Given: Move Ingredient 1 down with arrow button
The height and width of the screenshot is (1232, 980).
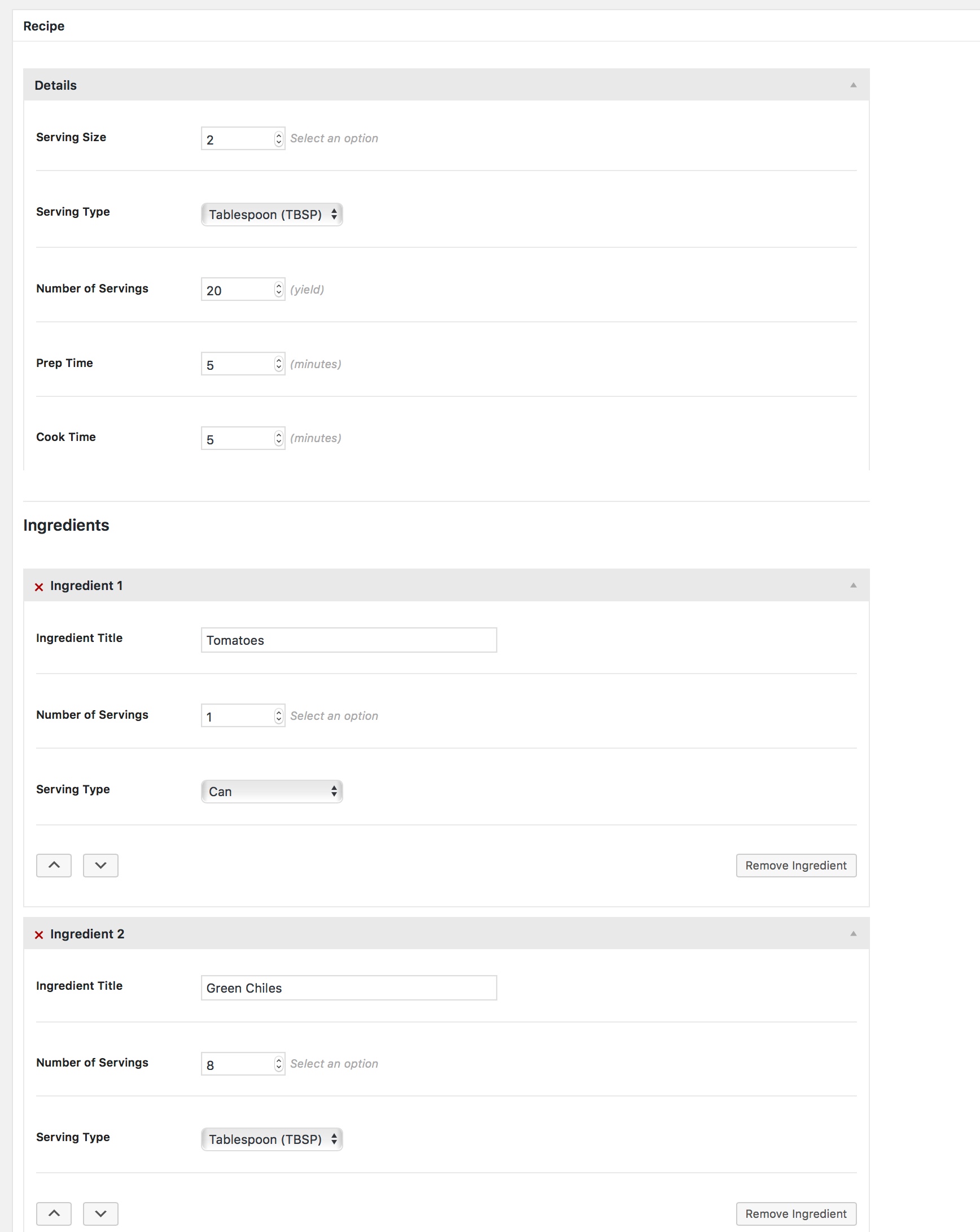Looking at the screenshot, I should click(x=100, y=865).
